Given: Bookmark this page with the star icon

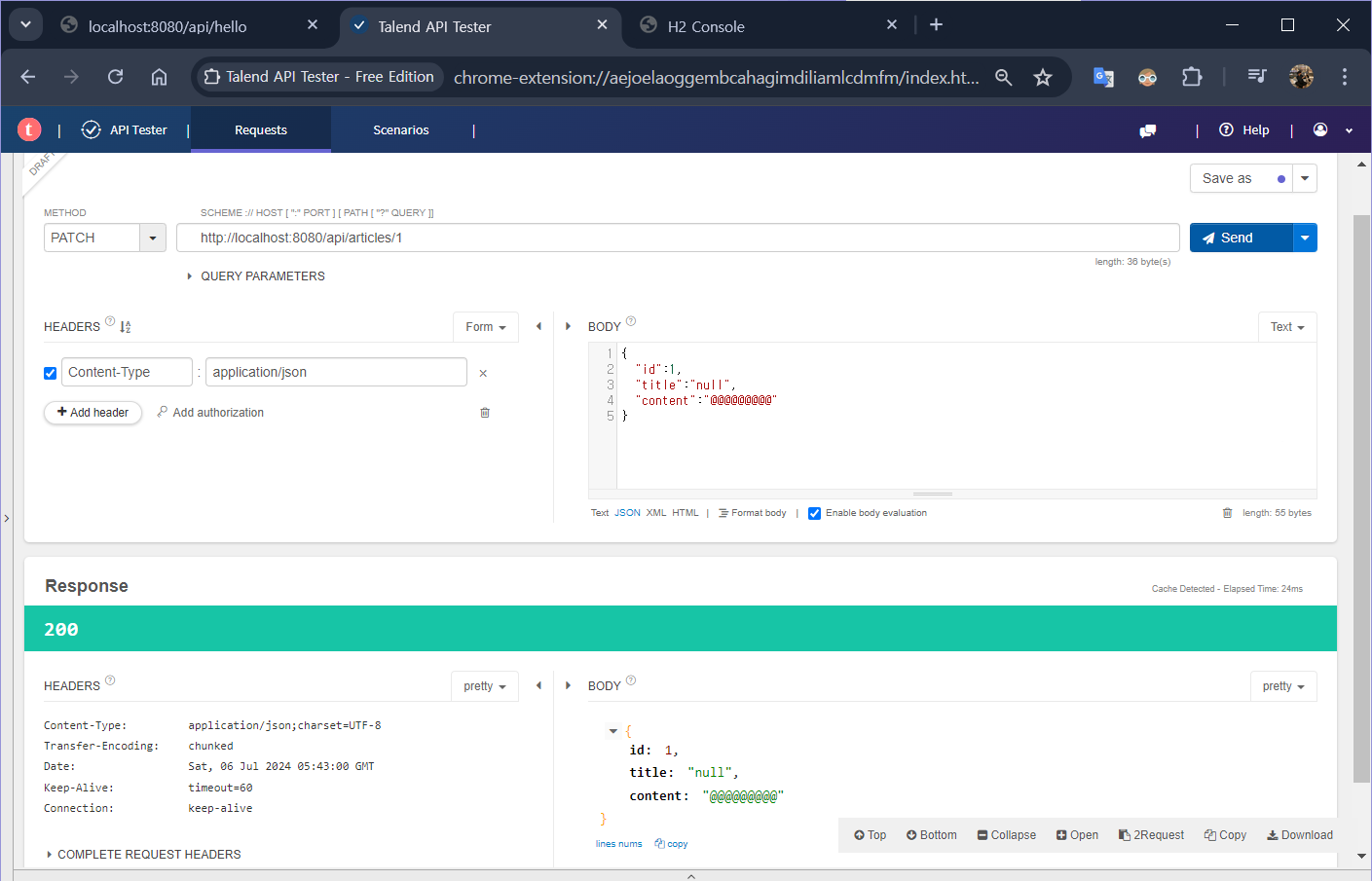Looking at the screenshot, I should (x=1043, y=77).
